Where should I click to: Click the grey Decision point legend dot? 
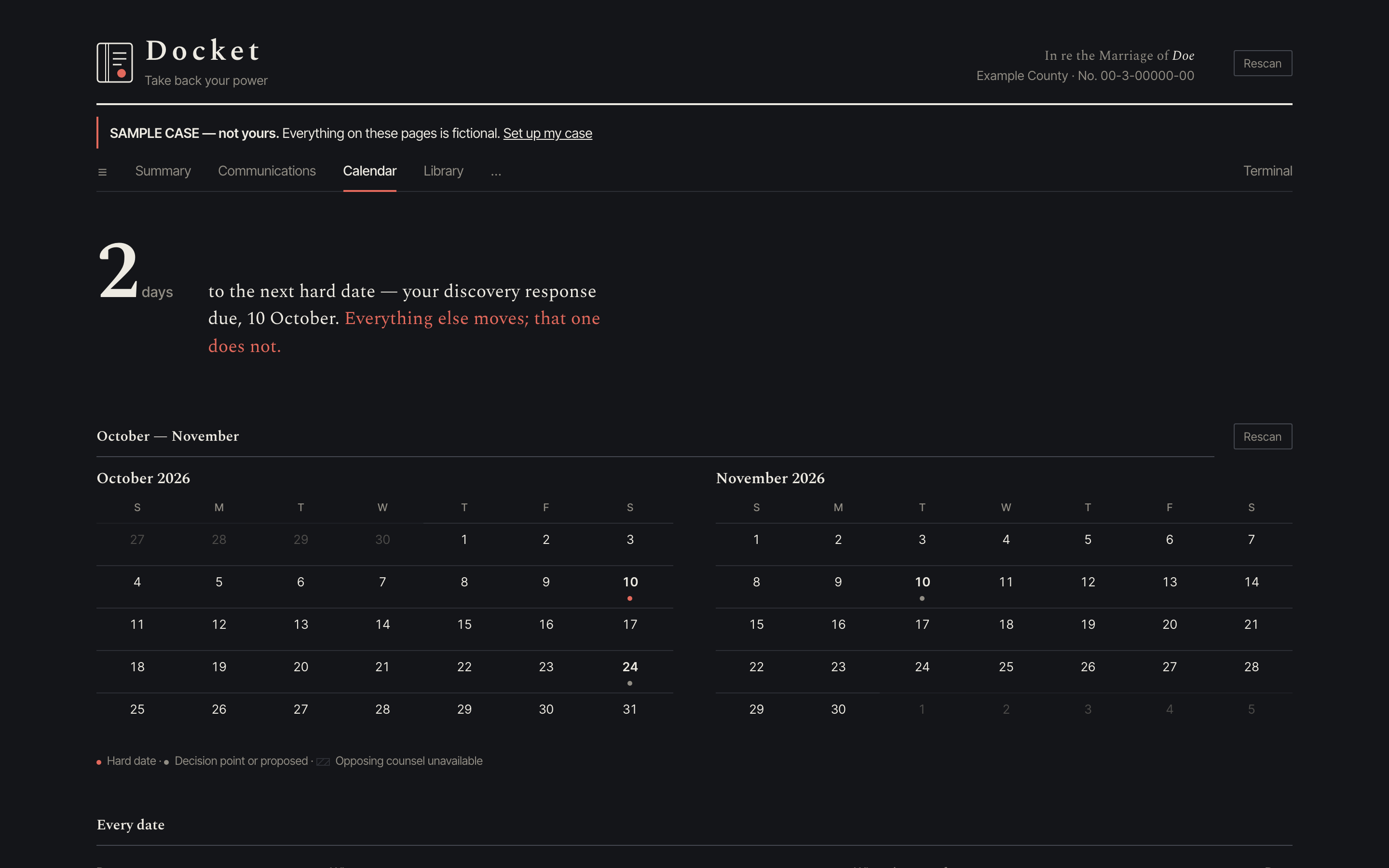(x=166, y=762)
